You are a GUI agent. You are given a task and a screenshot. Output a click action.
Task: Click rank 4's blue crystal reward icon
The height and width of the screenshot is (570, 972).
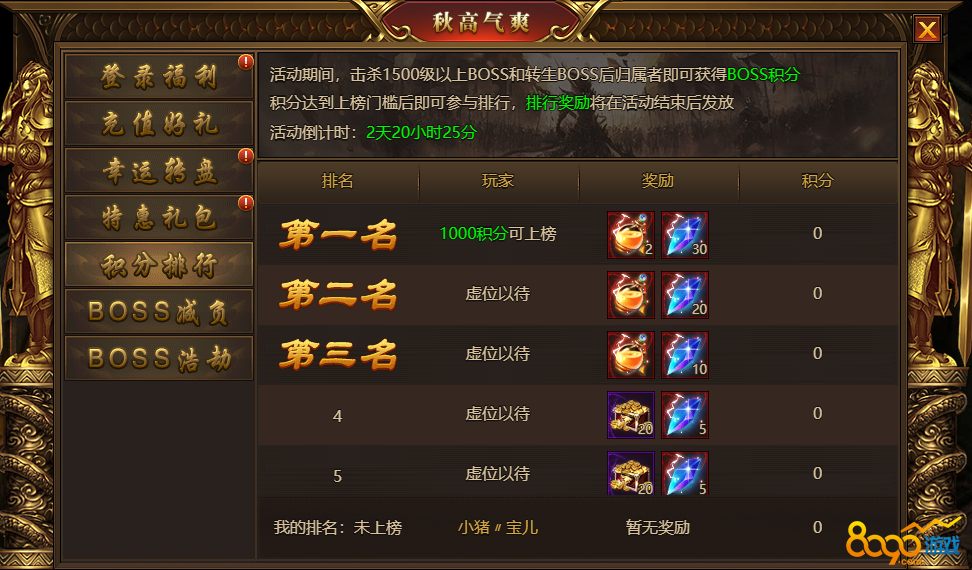click(685, 415)
